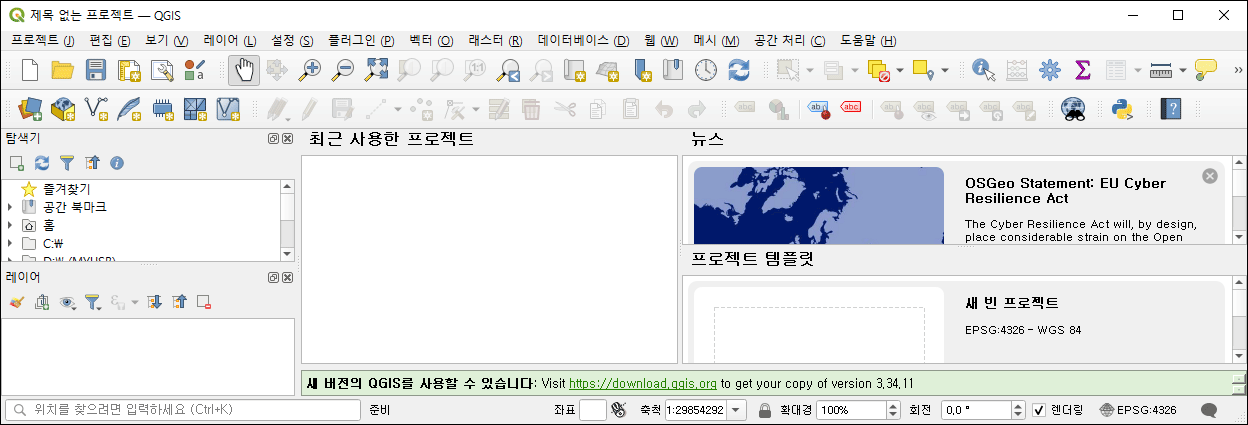Open the new spatial bookmark icon
This screenshot has height=425, width=1248.
[641, 70]
